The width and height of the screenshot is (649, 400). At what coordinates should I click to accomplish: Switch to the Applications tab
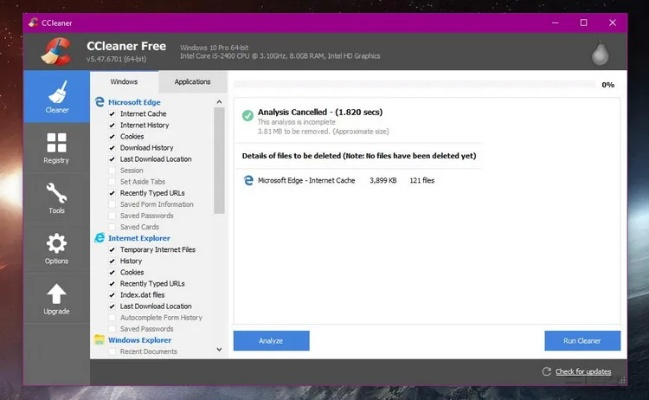click(192, 82)
